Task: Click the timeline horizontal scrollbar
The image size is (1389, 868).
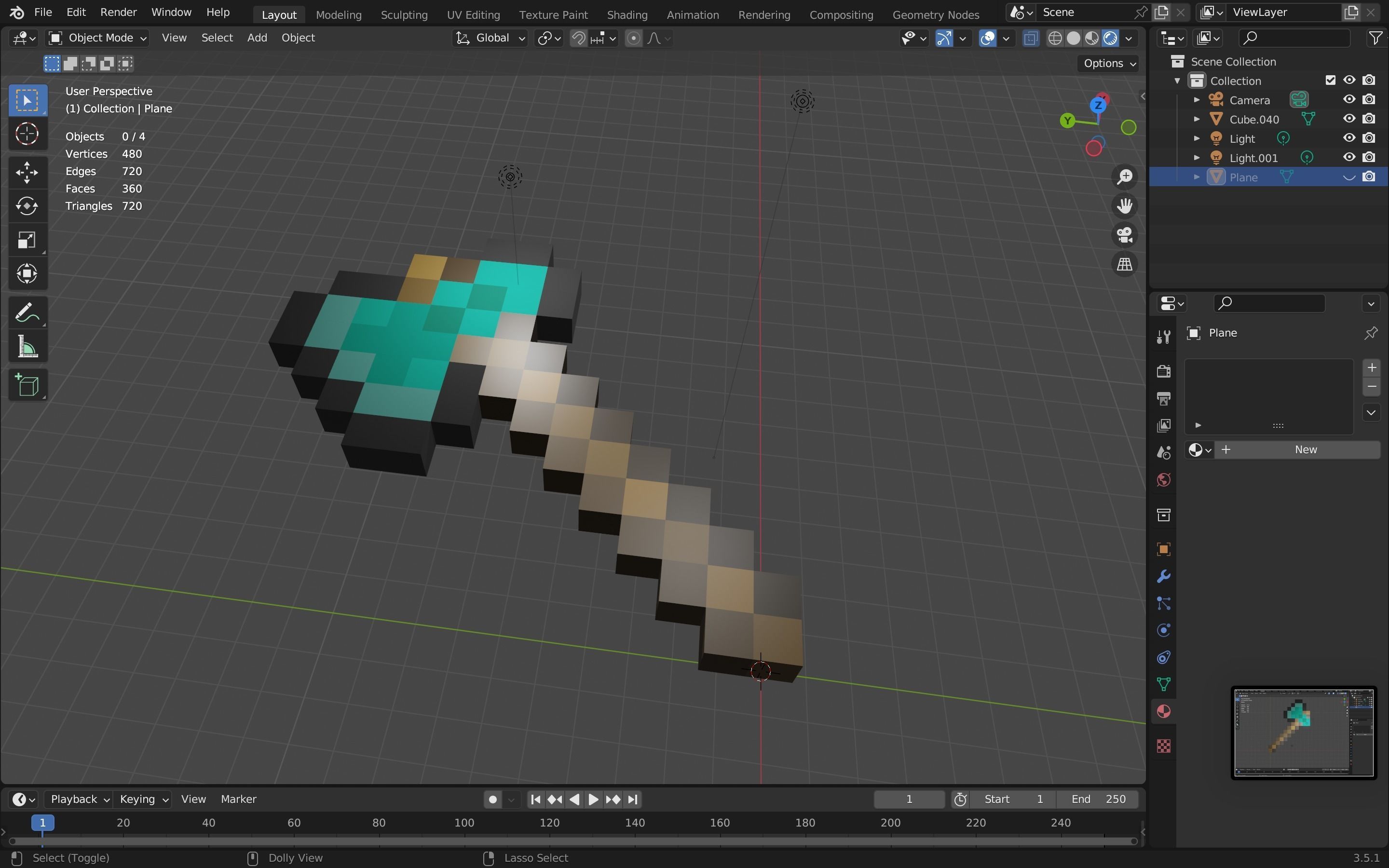Action: pyautogui.click(x=573, y=841)
